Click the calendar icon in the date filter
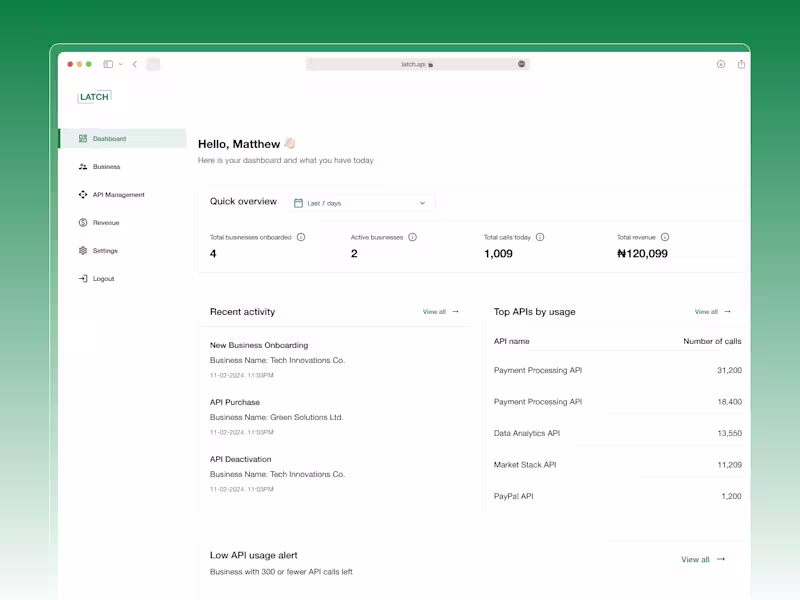Screen dimensions: 800x600 [297, 201]
